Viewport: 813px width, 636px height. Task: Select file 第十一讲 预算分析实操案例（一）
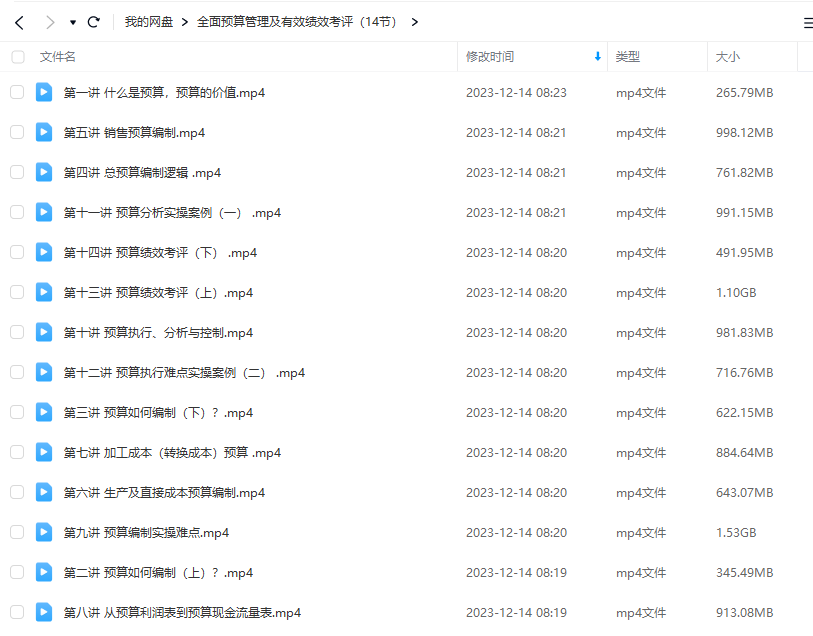point(172,213)
